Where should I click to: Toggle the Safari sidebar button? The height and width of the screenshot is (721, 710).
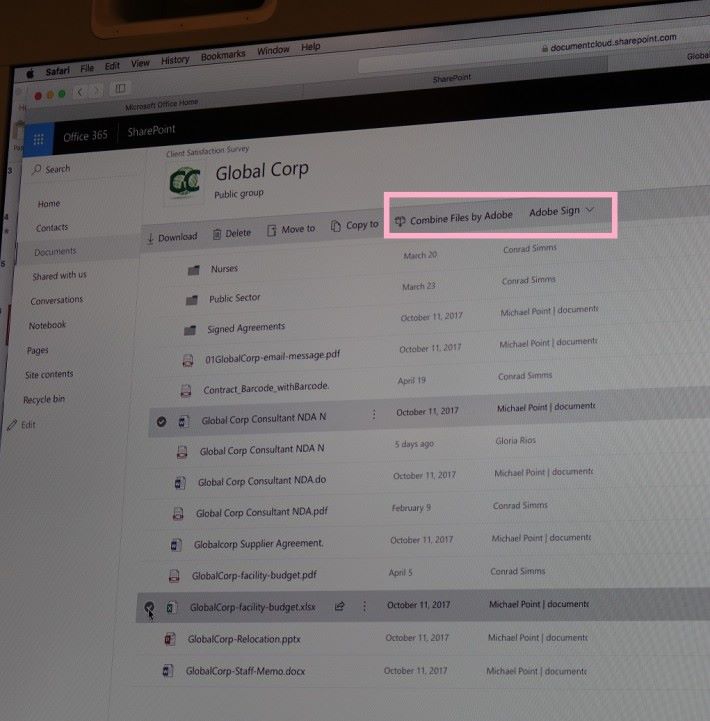click(120, 87)
